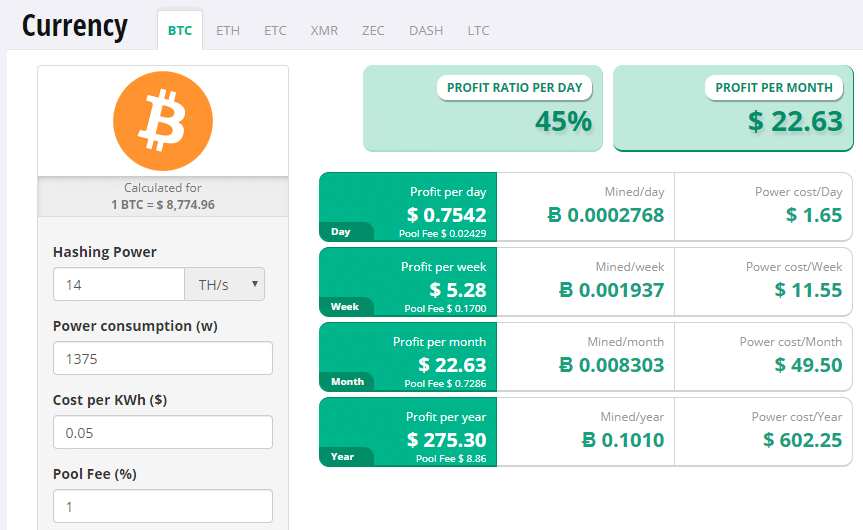This screenshot has width=863, height=530.
Task: Click the daily Pool Fee $ 0.02429 text
Action: pyautogui.click(x=443, y=233)
